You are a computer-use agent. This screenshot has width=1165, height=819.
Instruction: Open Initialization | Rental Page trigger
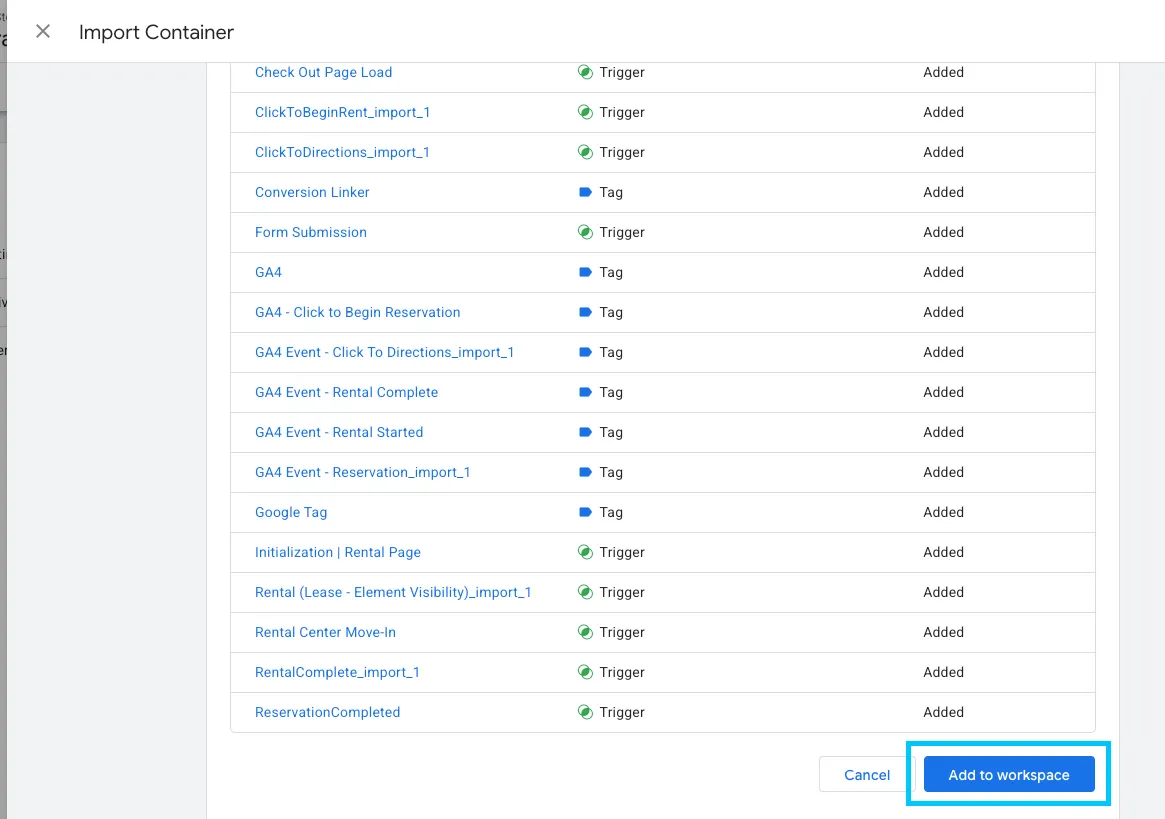click(x=338, y=553)
